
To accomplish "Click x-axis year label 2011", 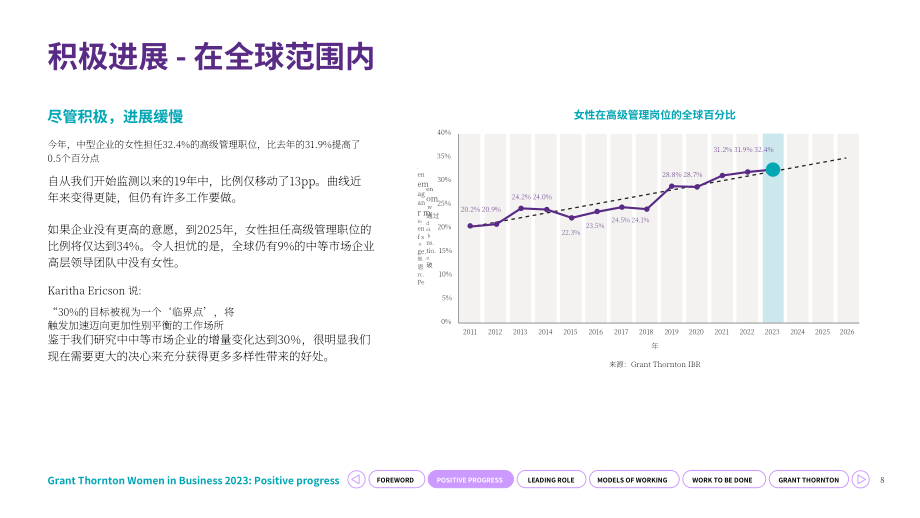I will coord(470,332).
